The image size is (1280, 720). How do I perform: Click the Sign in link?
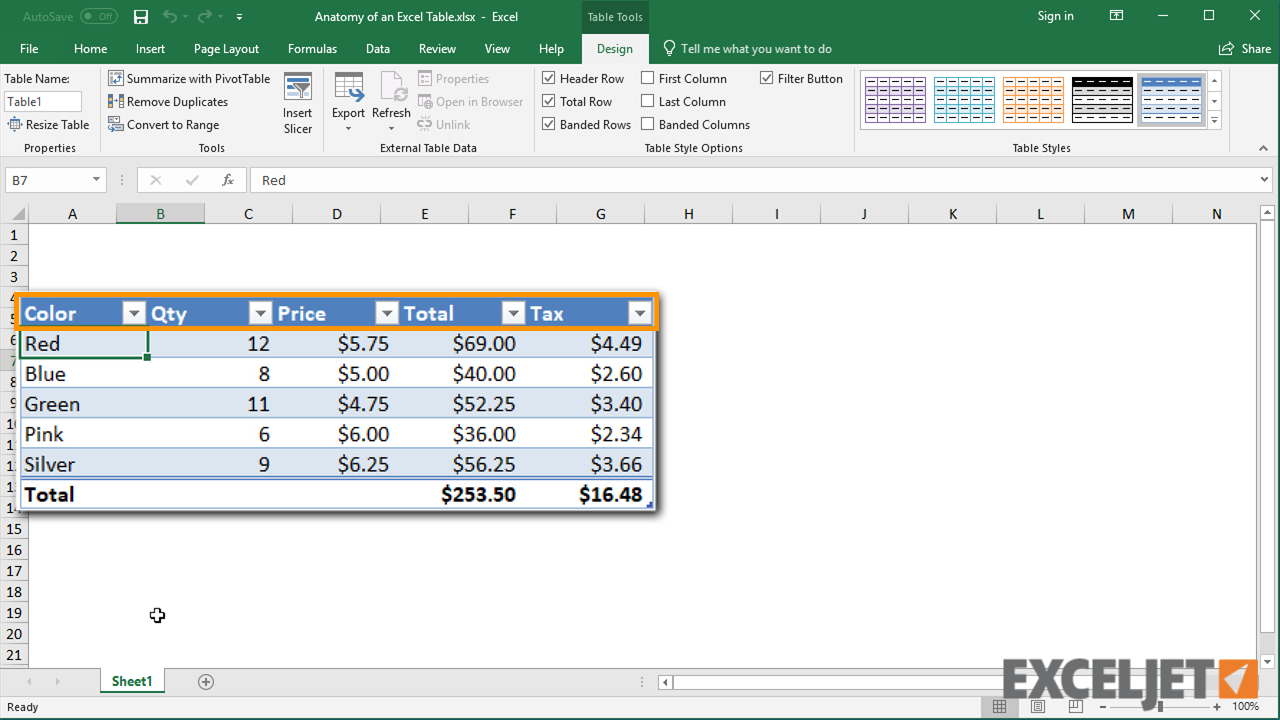click(x=1055, y=16)
